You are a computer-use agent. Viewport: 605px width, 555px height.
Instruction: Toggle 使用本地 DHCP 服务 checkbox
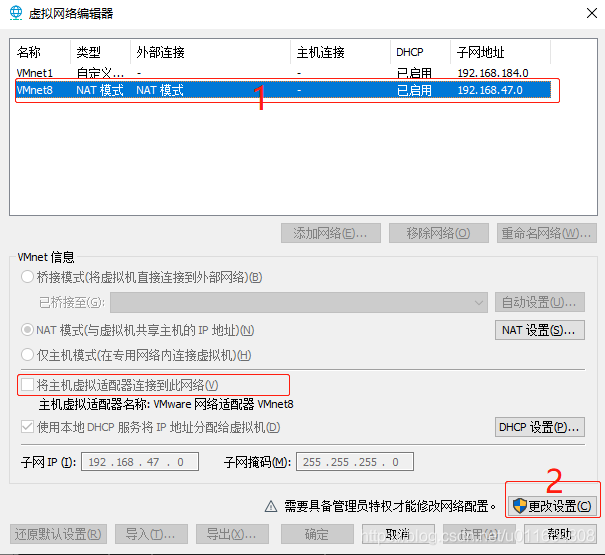[x=27, y=427]
